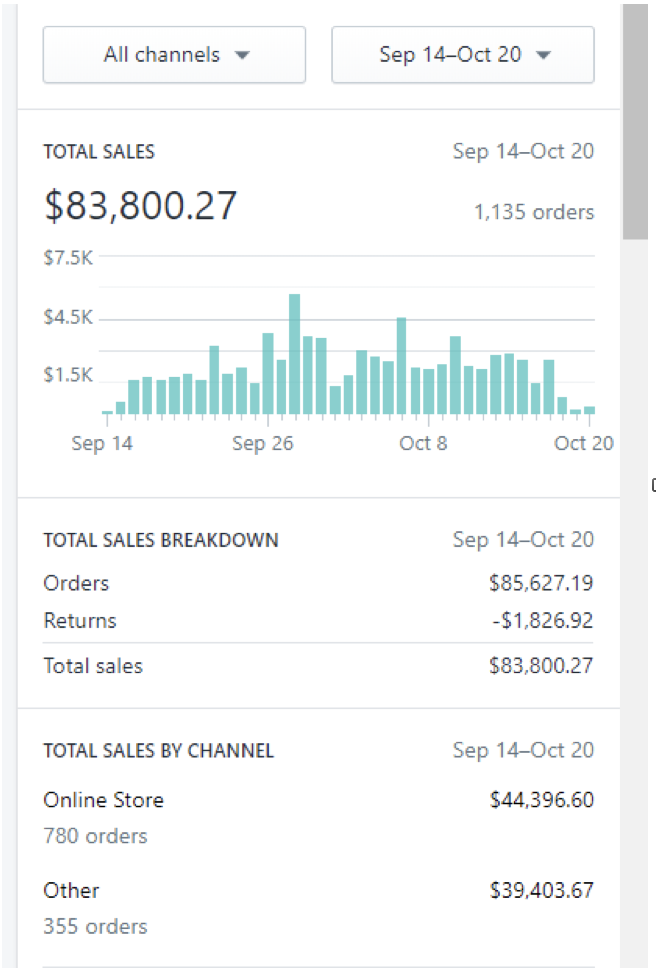Open the Online Store channel entry
Image resolution: width=656 pixels, height=970 pixels.
pos(103,800)
